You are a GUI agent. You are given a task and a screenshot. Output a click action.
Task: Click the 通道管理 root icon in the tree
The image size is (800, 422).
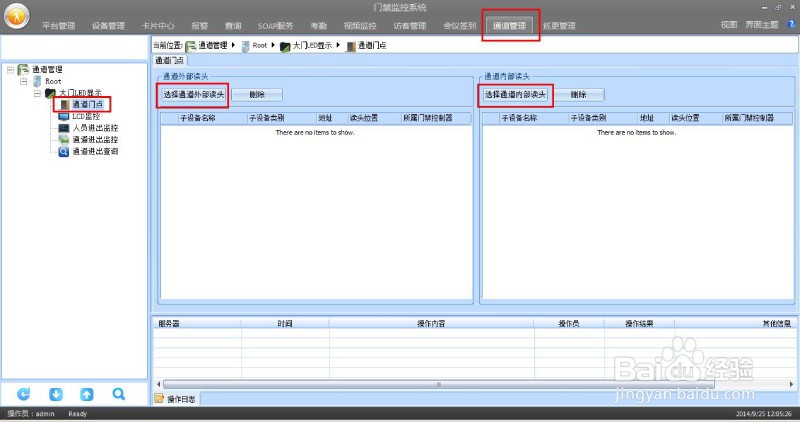pos(23,69)
